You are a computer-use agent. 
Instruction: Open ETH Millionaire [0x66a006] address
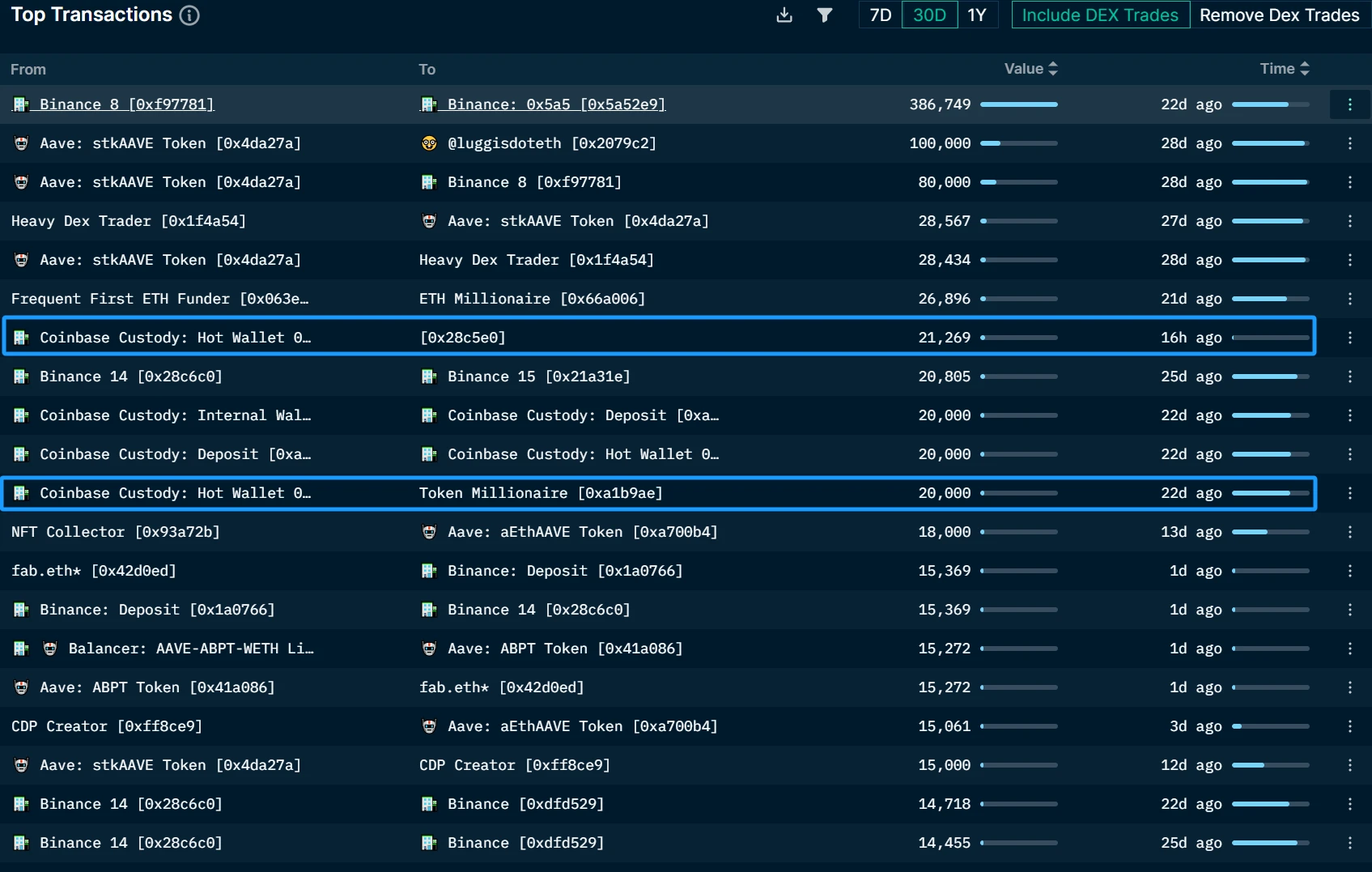[532, 299]
